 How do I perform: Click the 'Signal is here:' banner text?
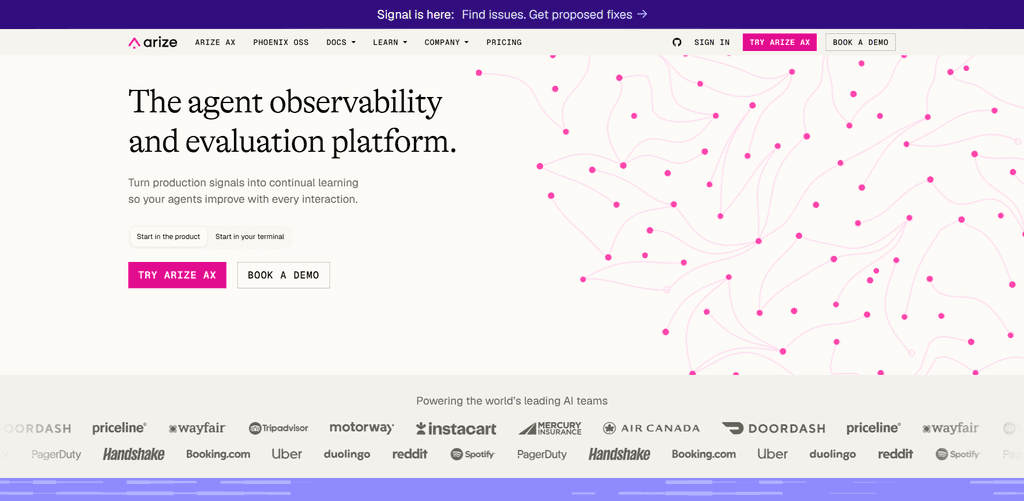tap(415, 14)
